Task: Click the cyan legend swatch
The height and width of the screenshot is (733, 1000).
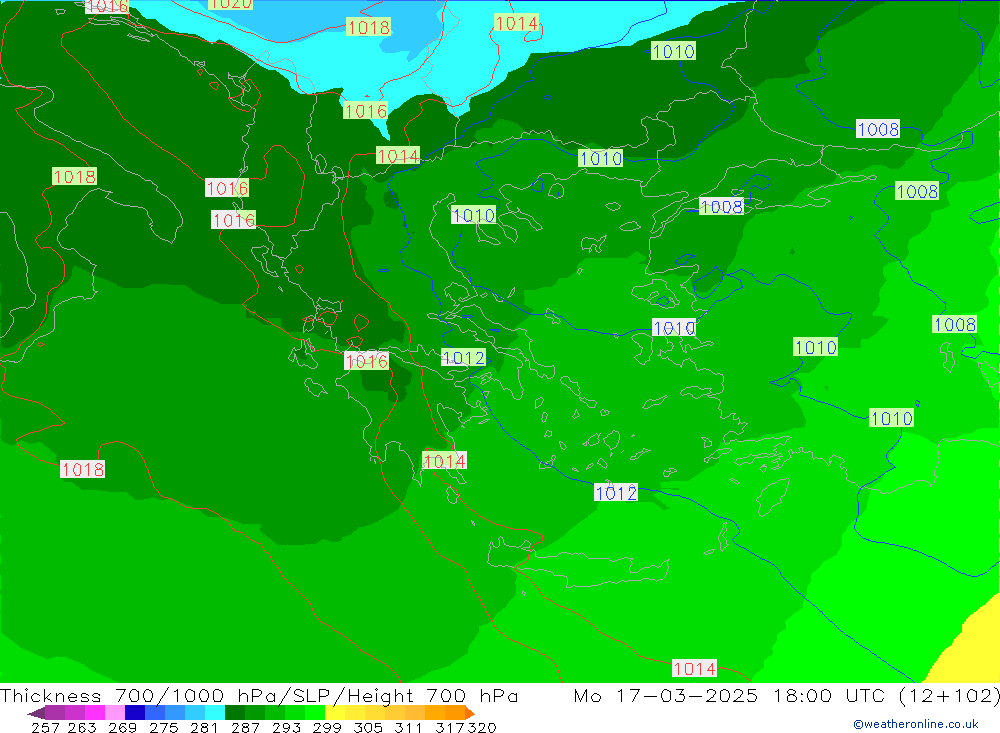Action: click(215, 713)
